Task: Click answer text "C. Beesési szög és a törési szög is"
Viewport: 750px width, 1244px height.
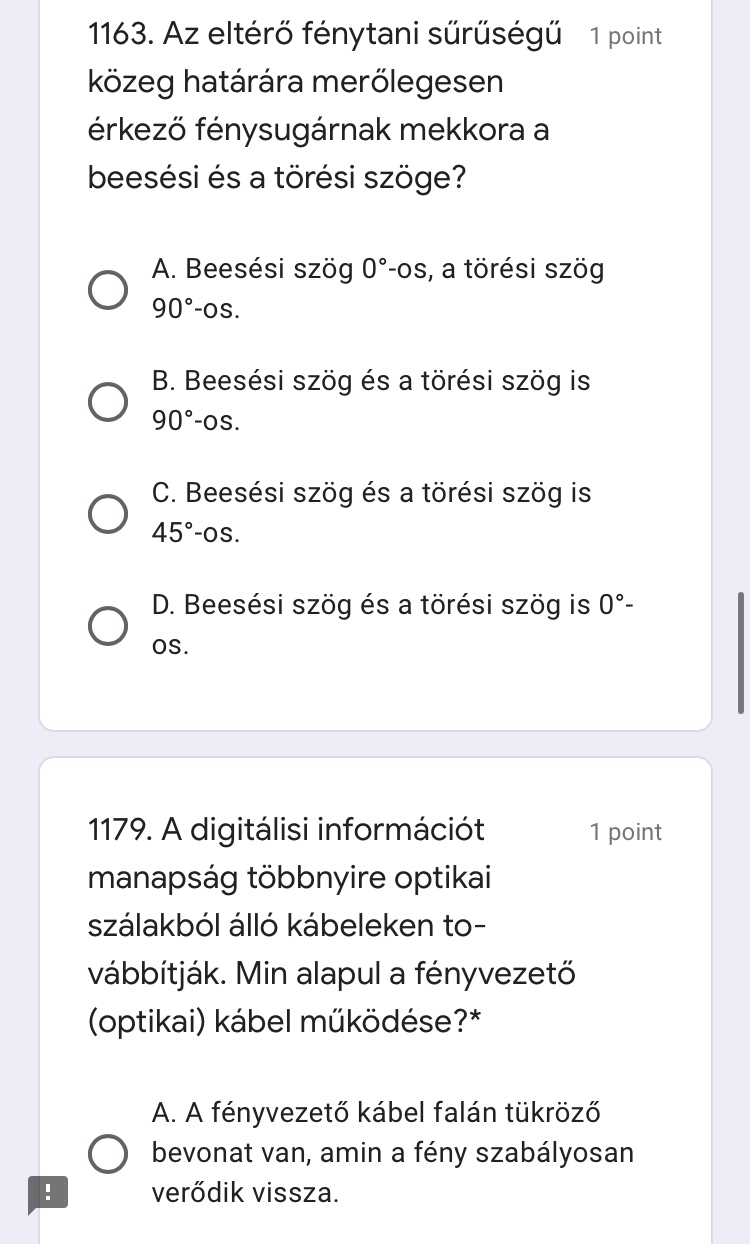Action: click(371, 494)
